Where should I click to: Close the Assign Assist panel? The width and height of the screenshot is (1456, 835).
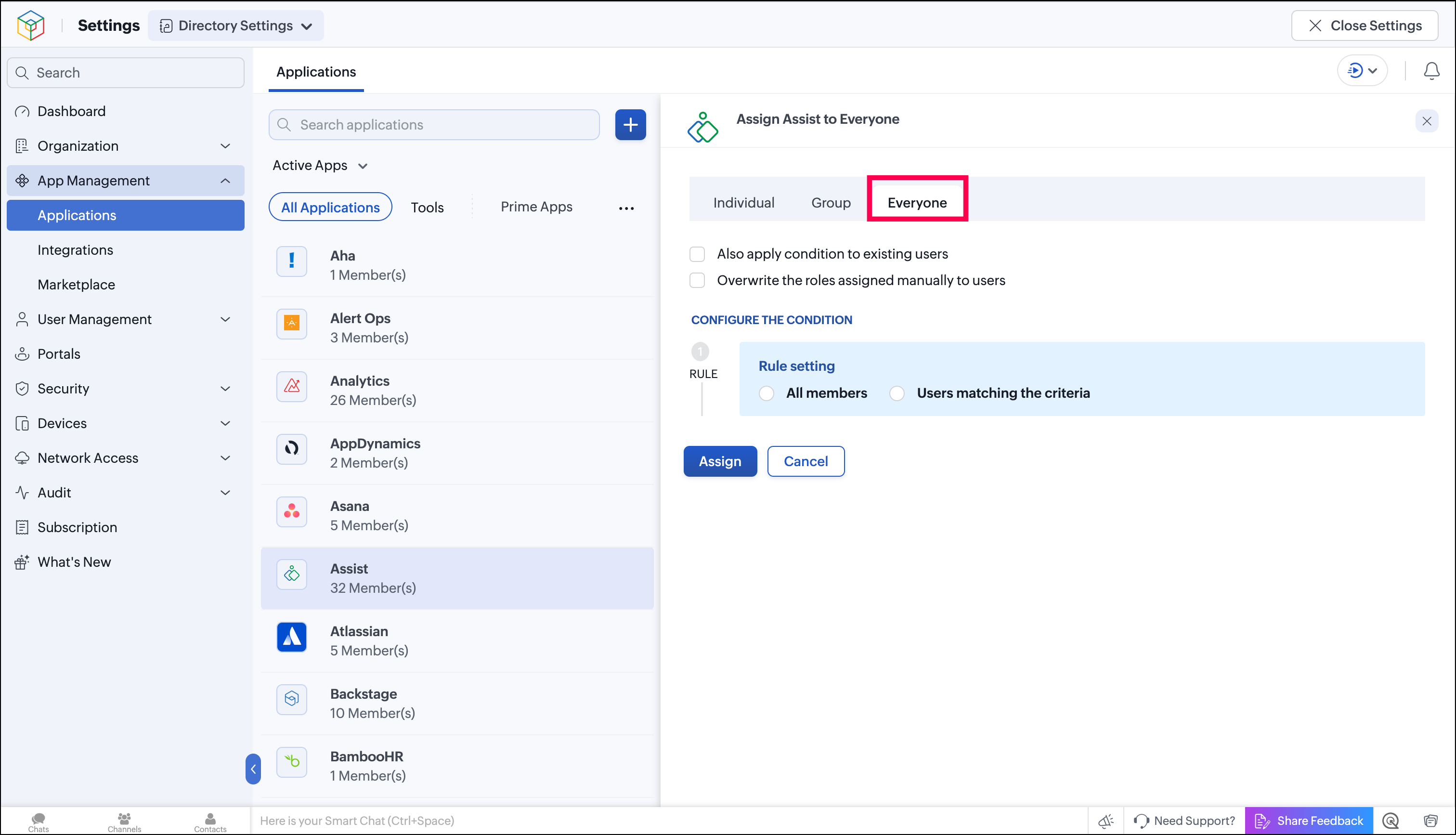pos(1427,121)
